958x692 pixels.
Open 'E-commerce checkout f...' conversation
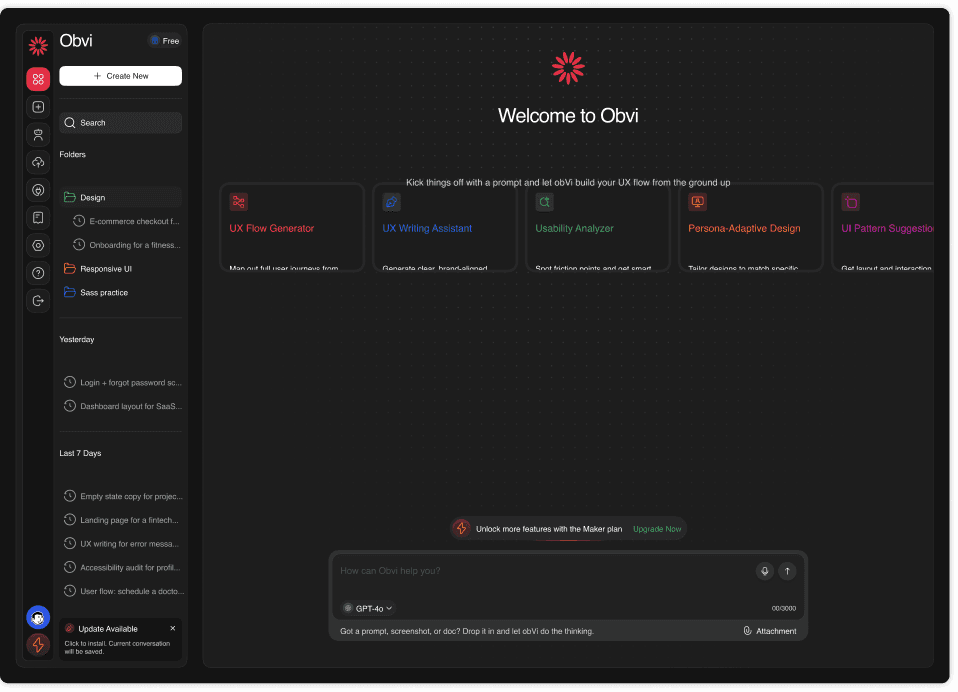click(127, 221)
